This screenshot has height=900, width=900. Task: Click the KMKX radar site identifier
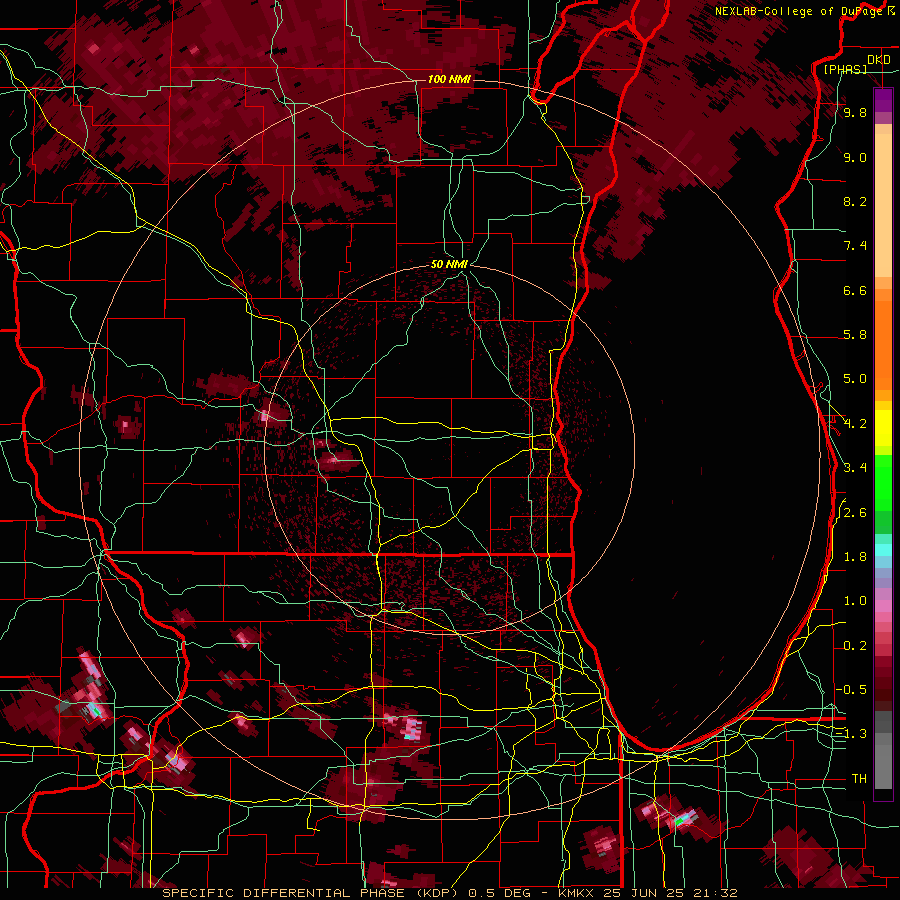click(x=576, y=893)
